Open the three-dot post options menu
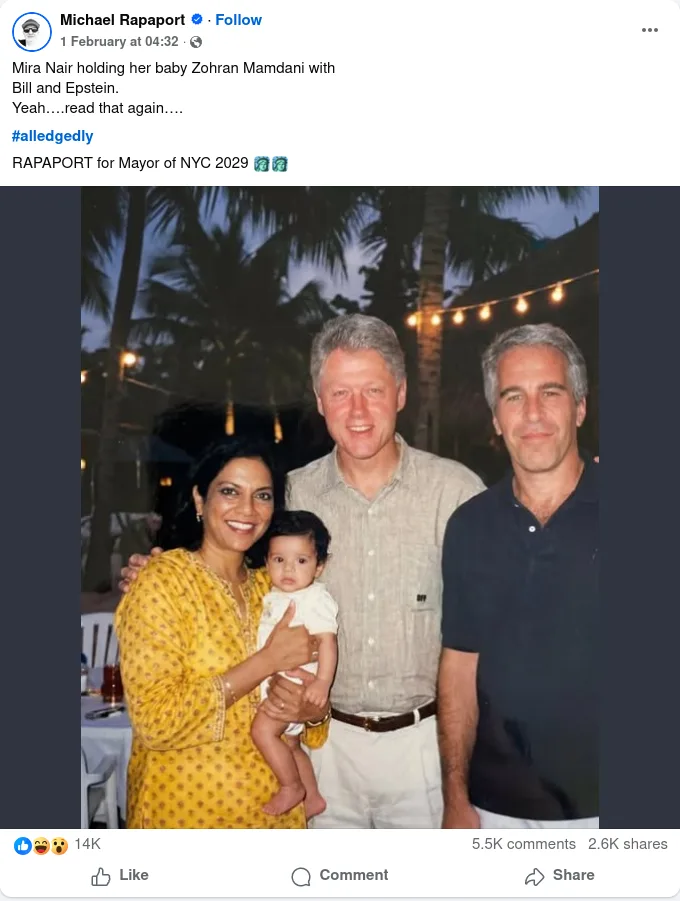The width and height of the screenshot is (680, 901). (650, 30)
